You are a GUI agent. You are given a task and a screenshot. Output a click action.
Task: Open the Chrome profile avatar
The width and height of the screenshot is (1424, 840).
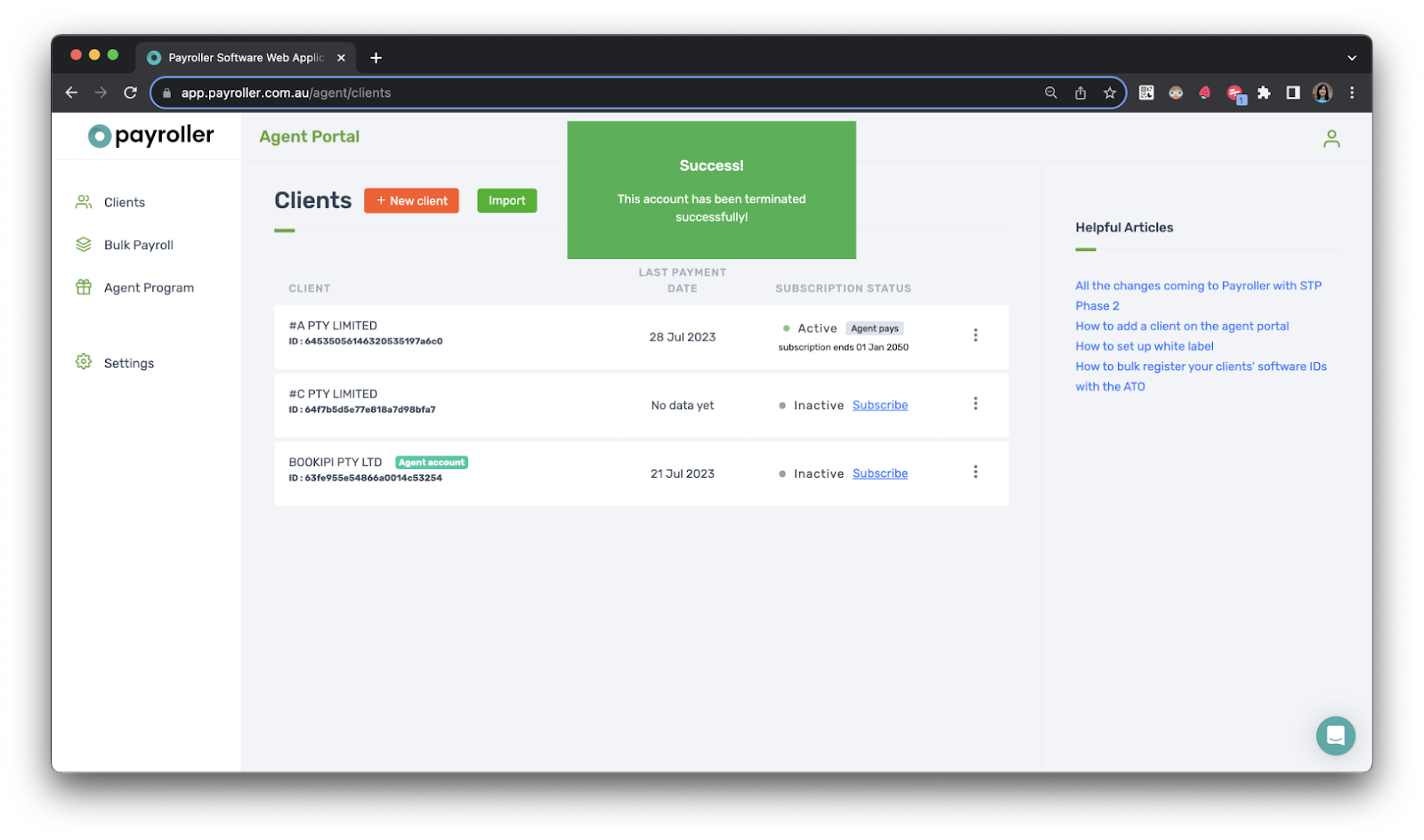point(1323,93)
